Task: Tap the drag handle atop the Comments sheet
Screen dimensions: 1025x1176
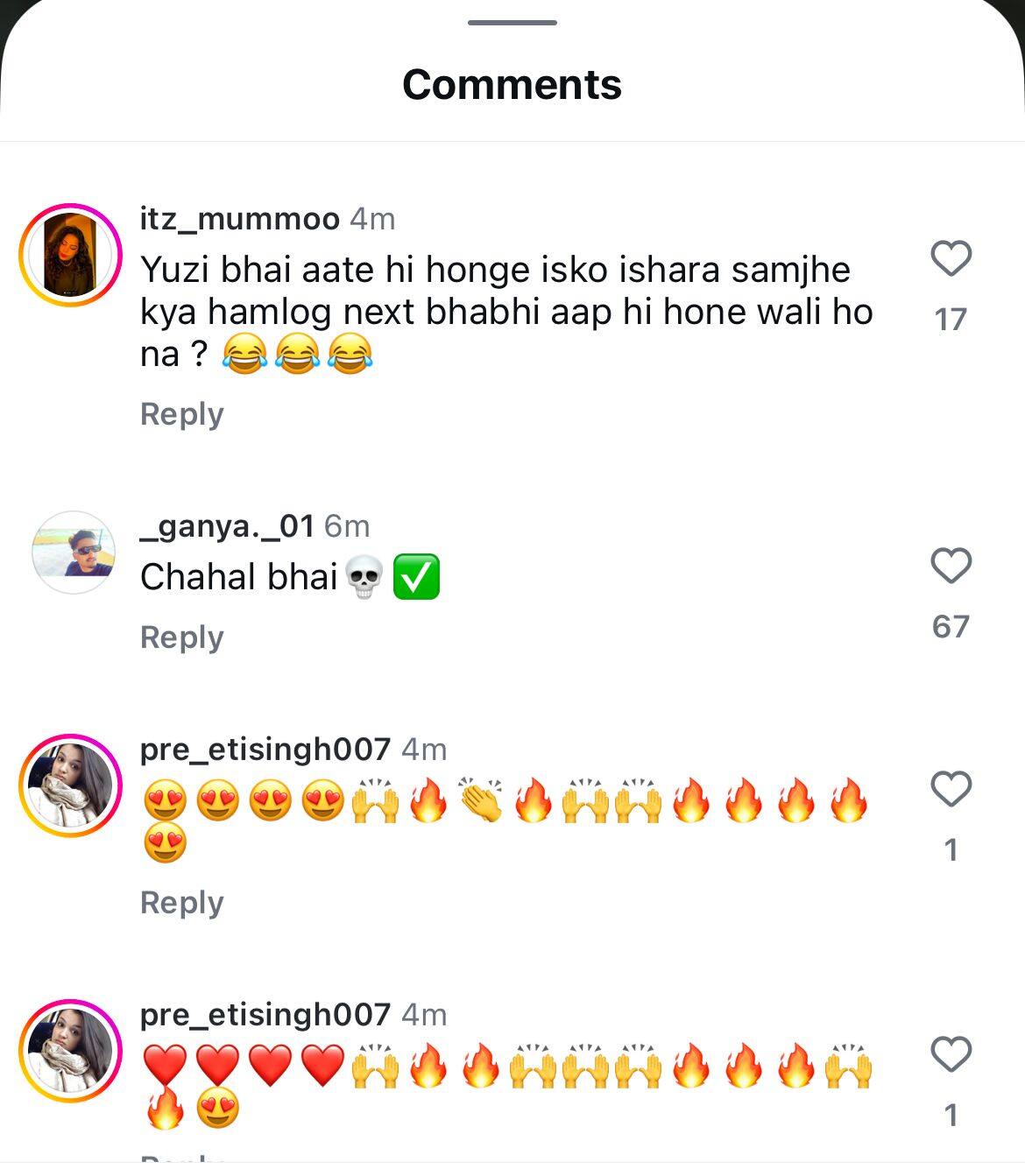Action: pos(512,22)
